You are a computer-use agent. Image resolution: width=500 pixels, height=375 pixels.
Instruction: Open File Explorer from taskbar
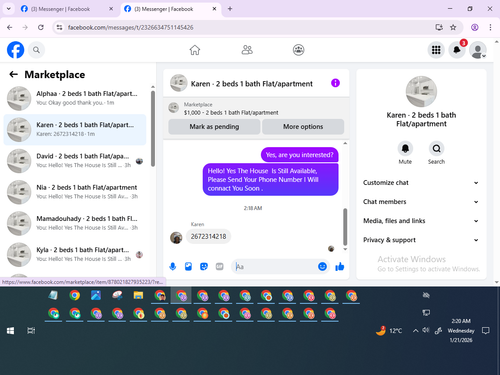point(138,295)
